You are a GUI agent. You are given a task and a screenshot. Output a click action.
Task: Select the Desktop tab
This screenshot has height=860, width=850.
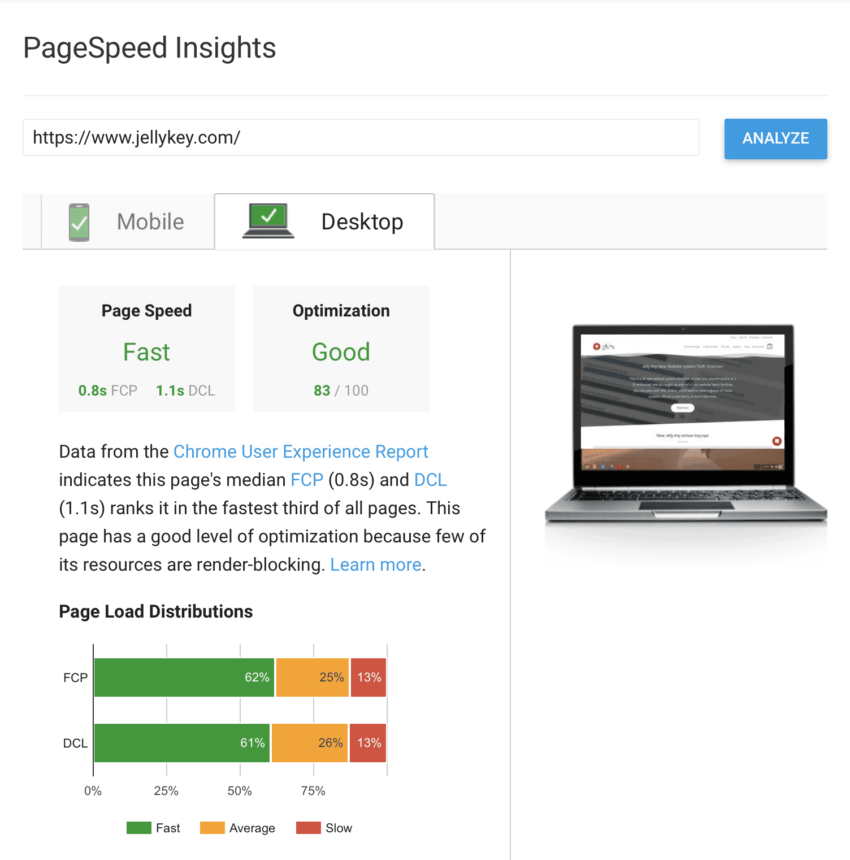(x=361, y=221)
